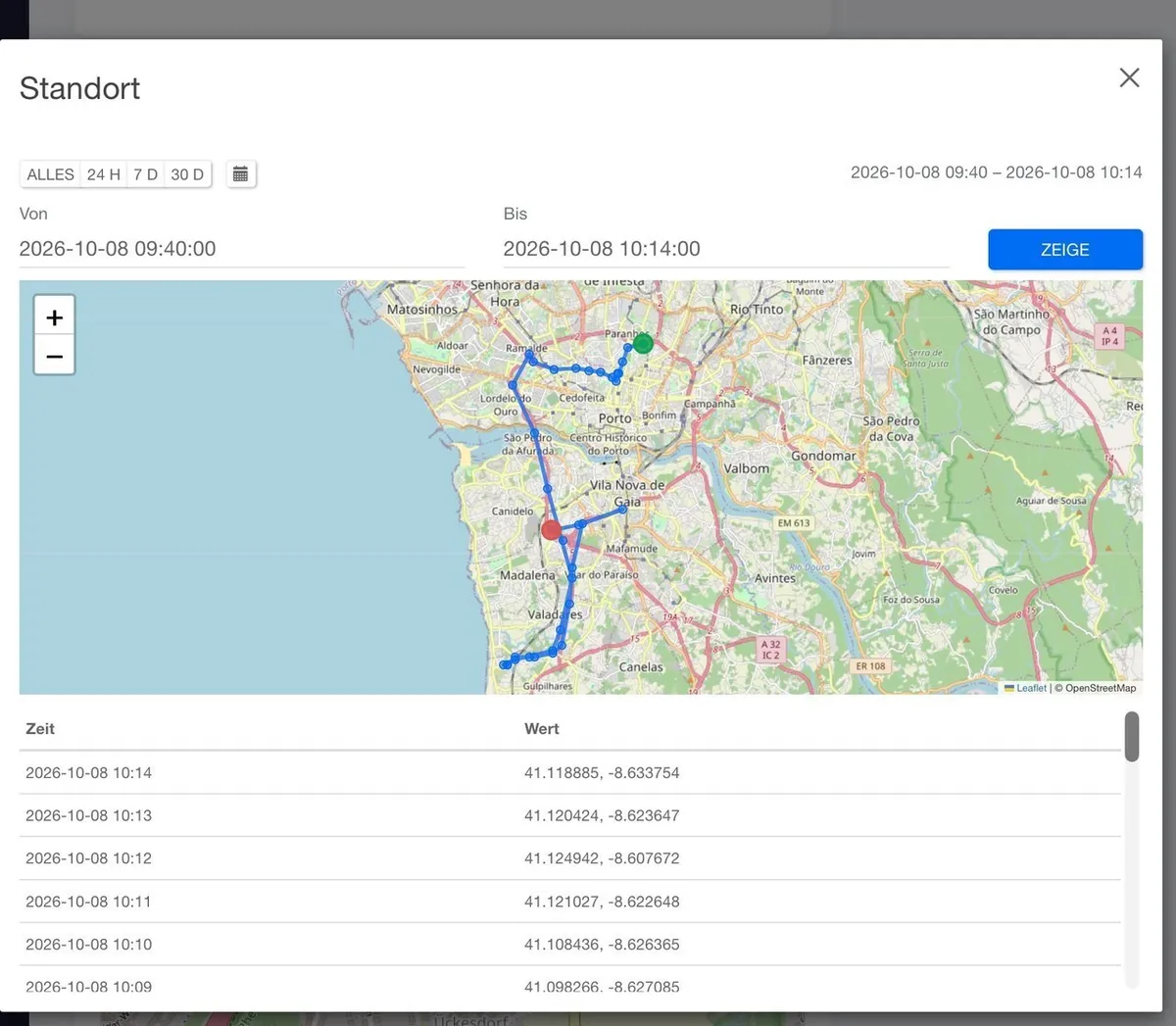1176x1026 pixels.
Task: Click the Zeit column header
Action: 40,729
